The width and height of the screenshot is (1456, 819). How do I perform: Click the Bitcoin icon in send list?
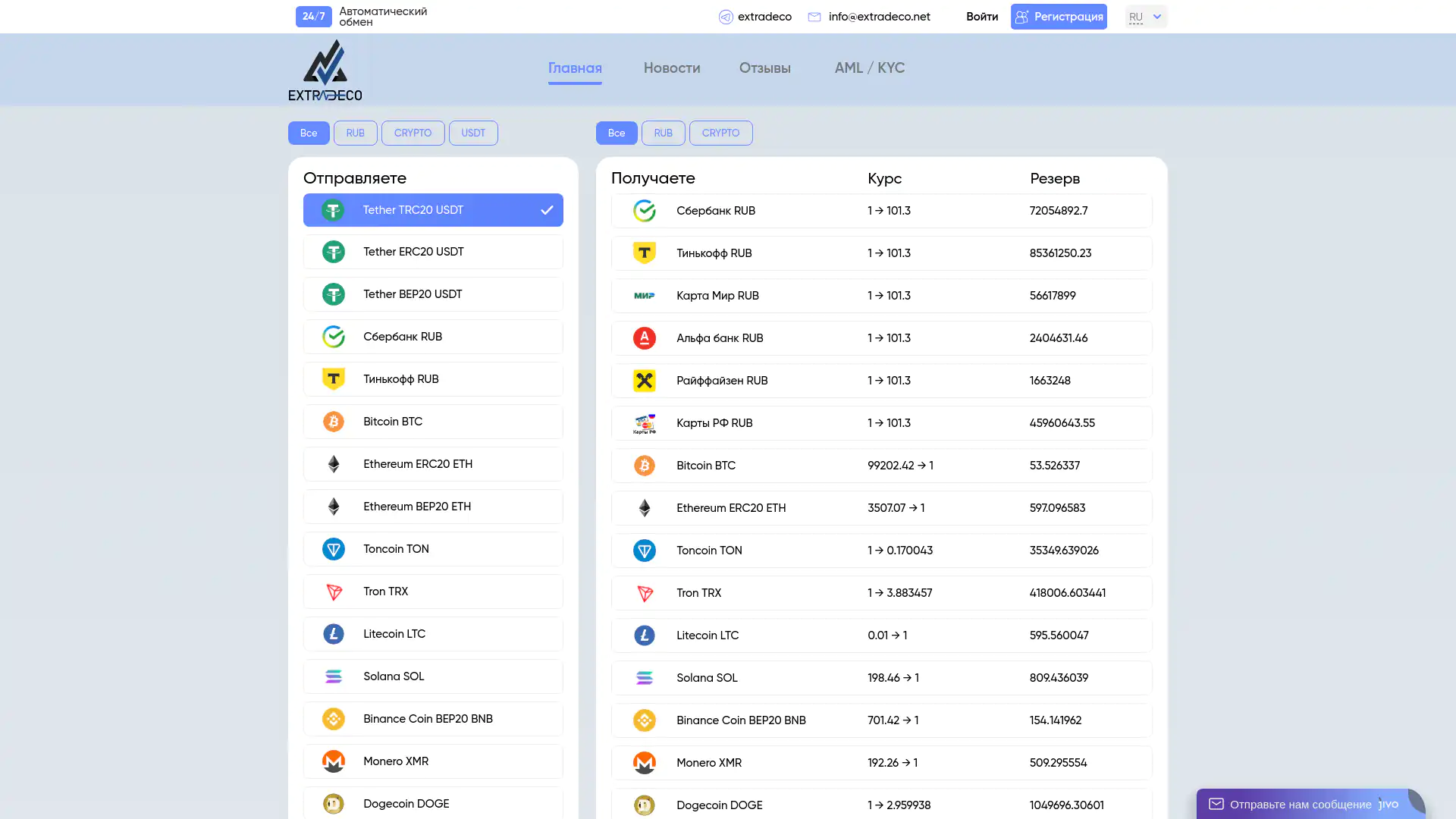pos(333,422)
